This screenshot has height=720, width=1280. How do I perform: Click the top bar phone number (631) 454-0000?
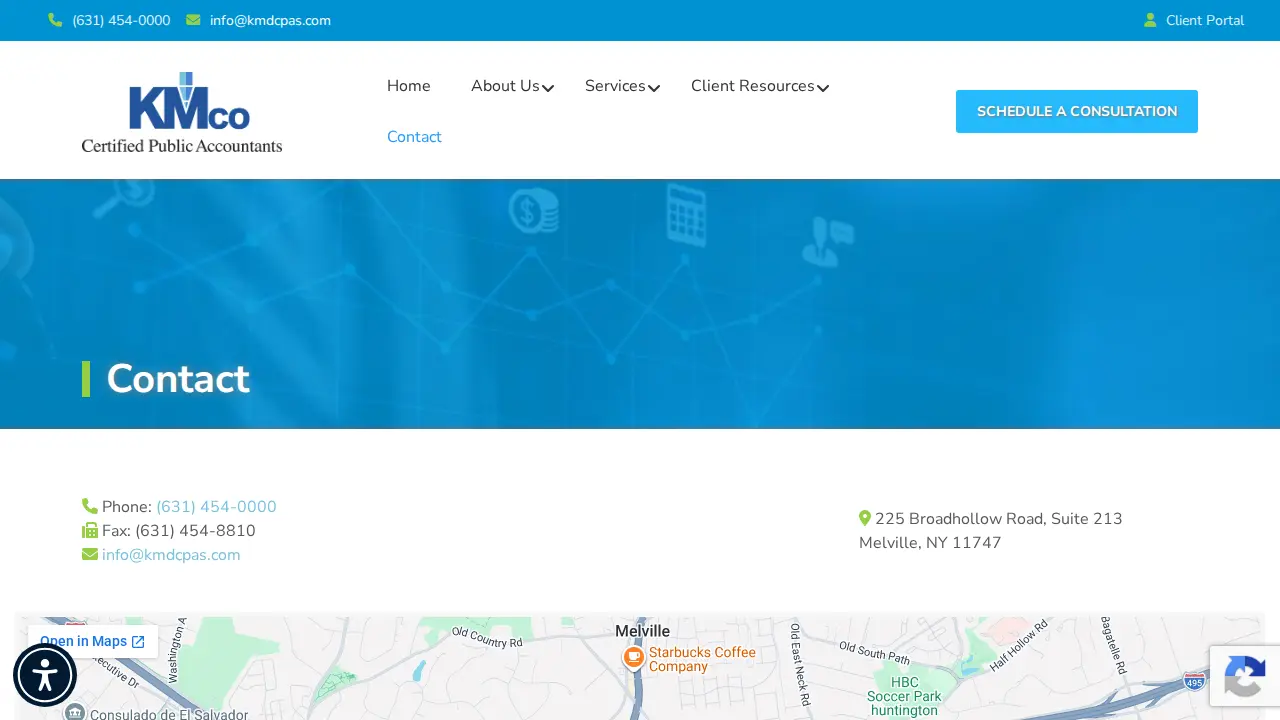tap(121, 20)
